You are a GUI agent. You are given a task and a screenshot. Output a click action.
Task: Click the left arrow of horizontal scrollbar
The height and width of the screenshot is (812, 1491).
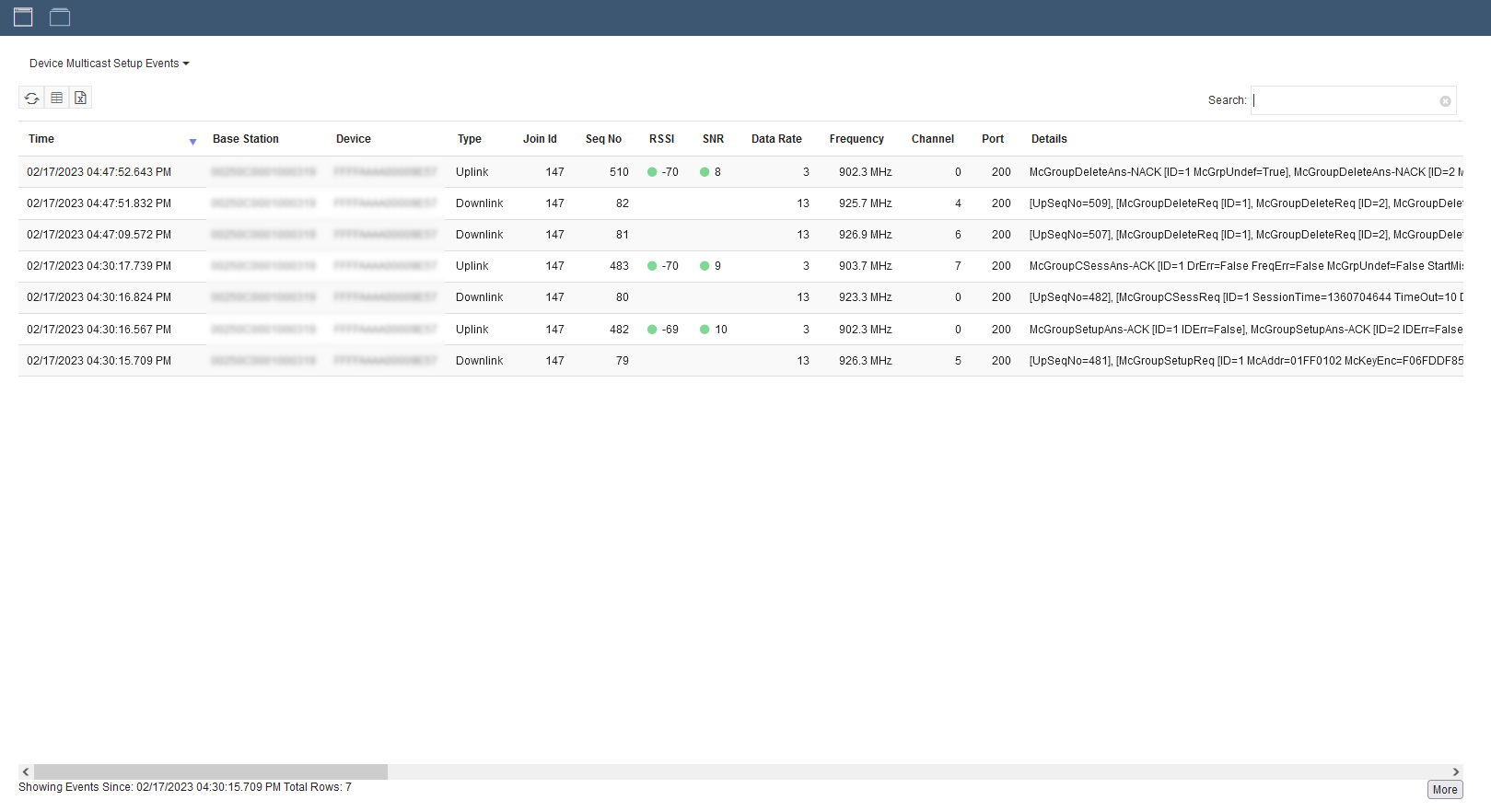coord(26,771)
